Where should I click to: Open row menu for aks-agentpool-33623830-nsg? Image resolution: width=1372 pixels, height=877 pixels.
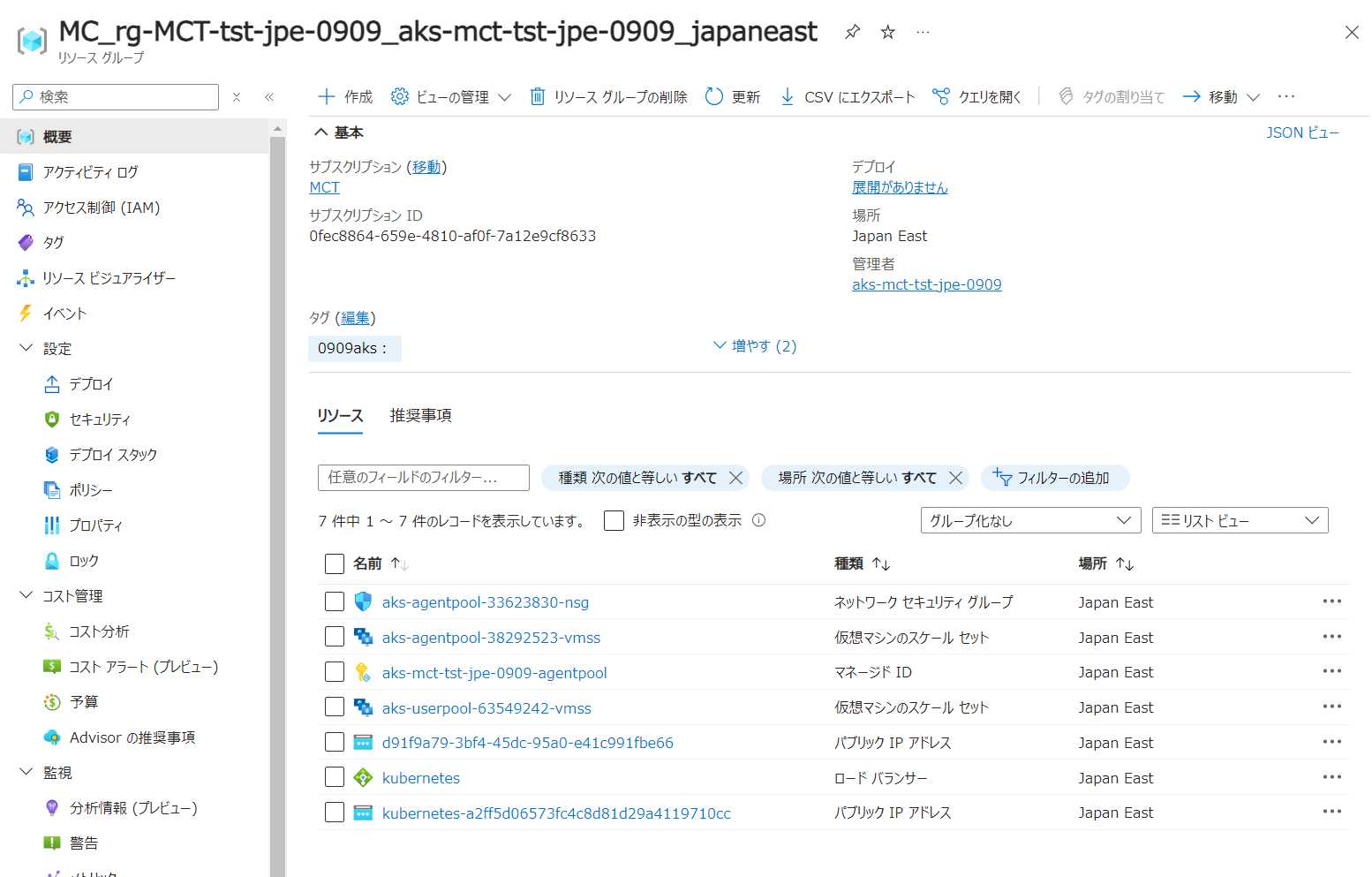(x=1331, y=601)
